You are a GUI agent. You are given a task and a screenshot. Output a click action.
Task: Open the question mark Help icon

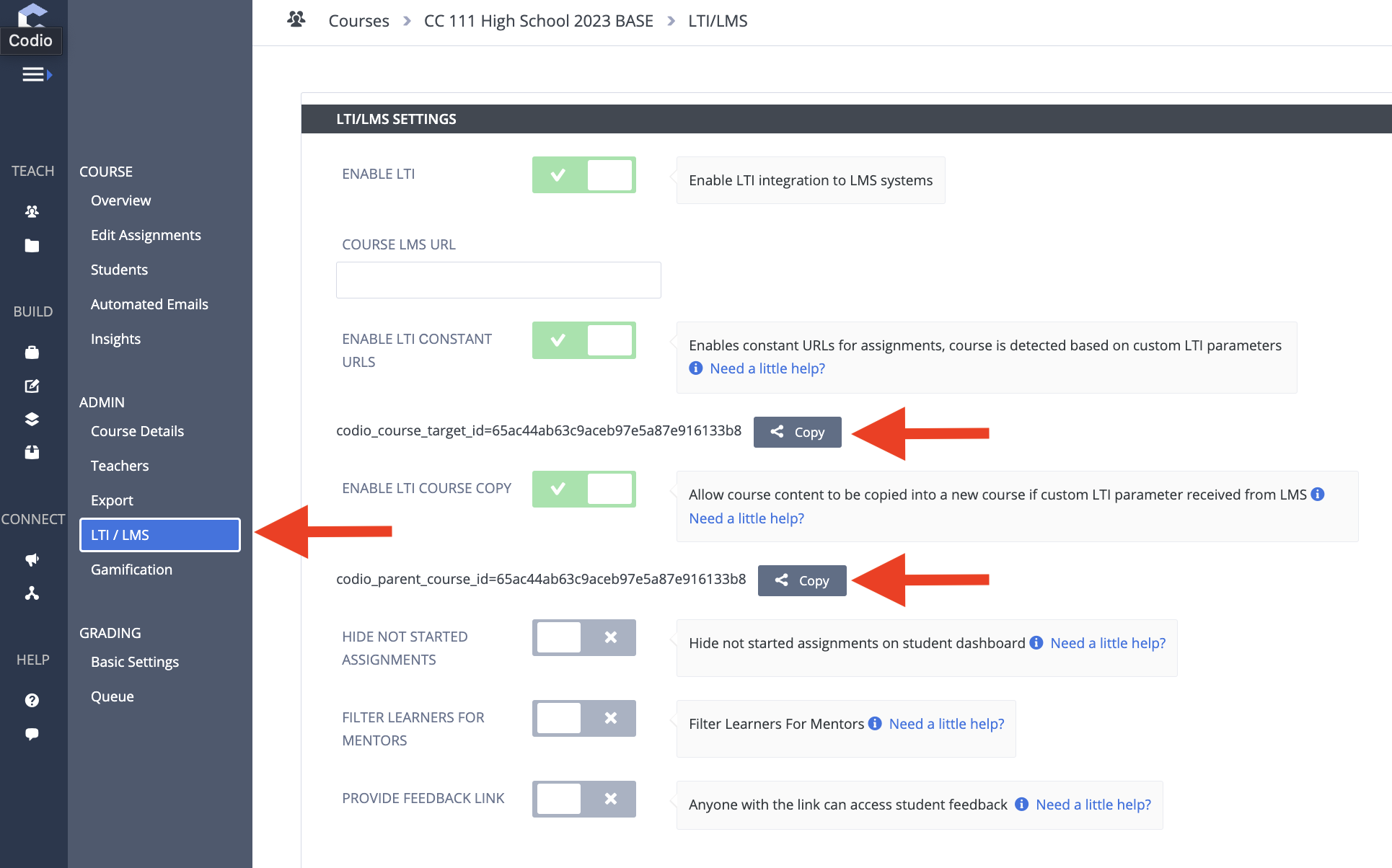[x=32, y=700]
